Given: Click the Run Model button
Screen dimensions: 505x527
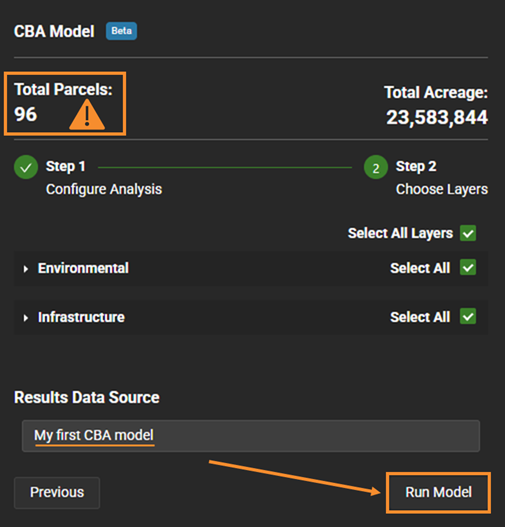Looking at the screenshot, I should pos(438,492).
